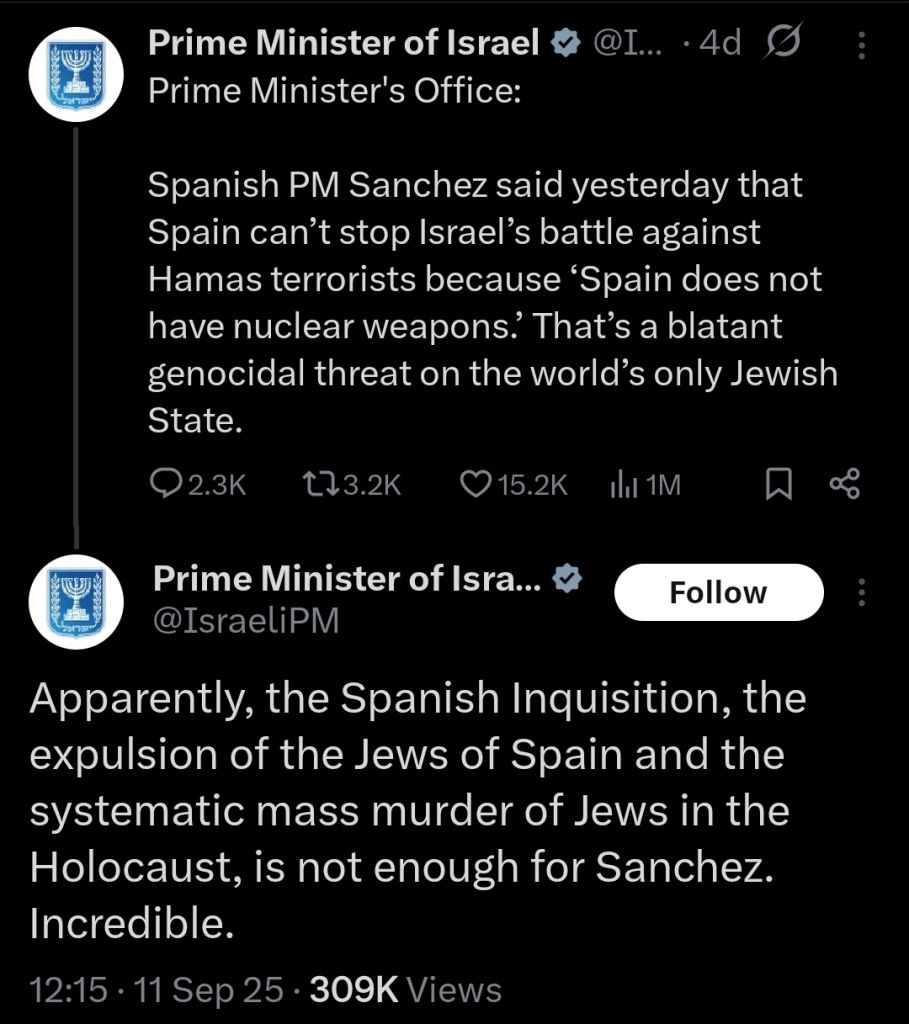
Task: Tap the share icon on first tweet
Action: (x=844, y=485)
